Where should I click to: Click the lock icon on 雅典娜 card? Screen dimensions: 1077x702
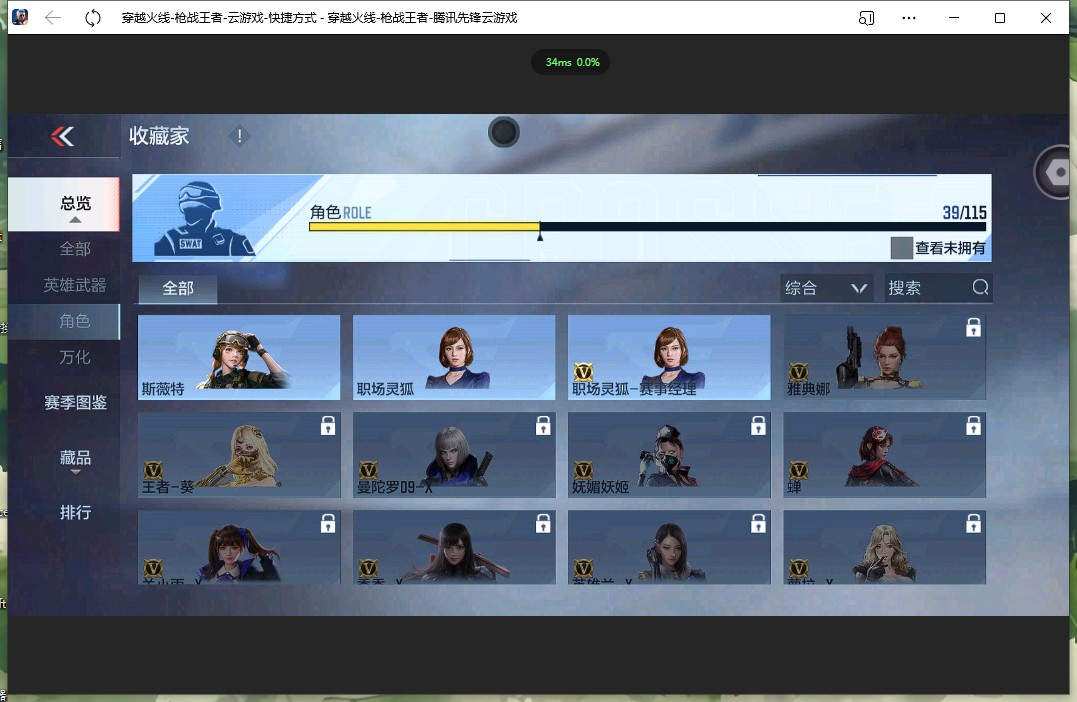click(973, 328)
